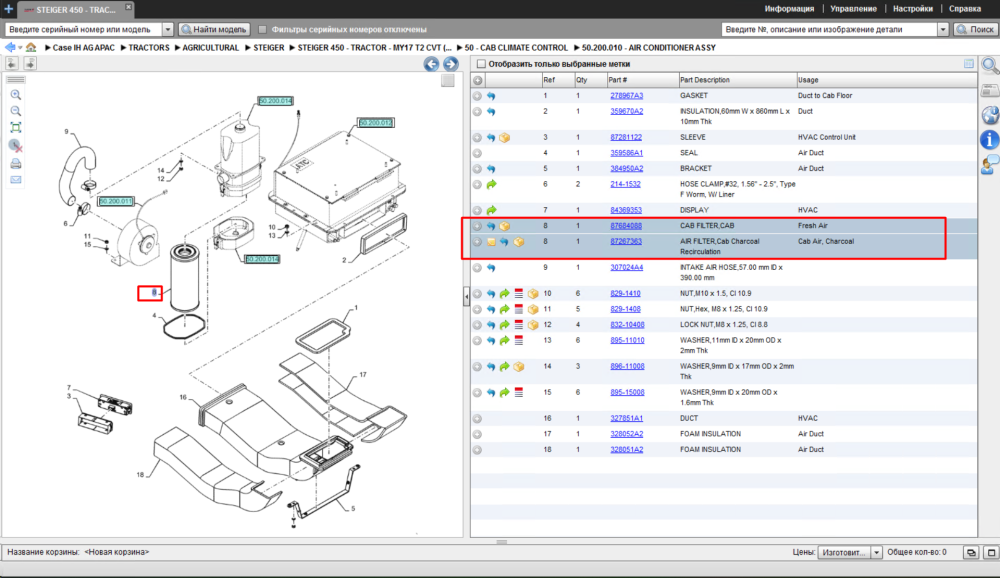
Task: Click the red list icon on row 13
Action: (x=518, y=341)
